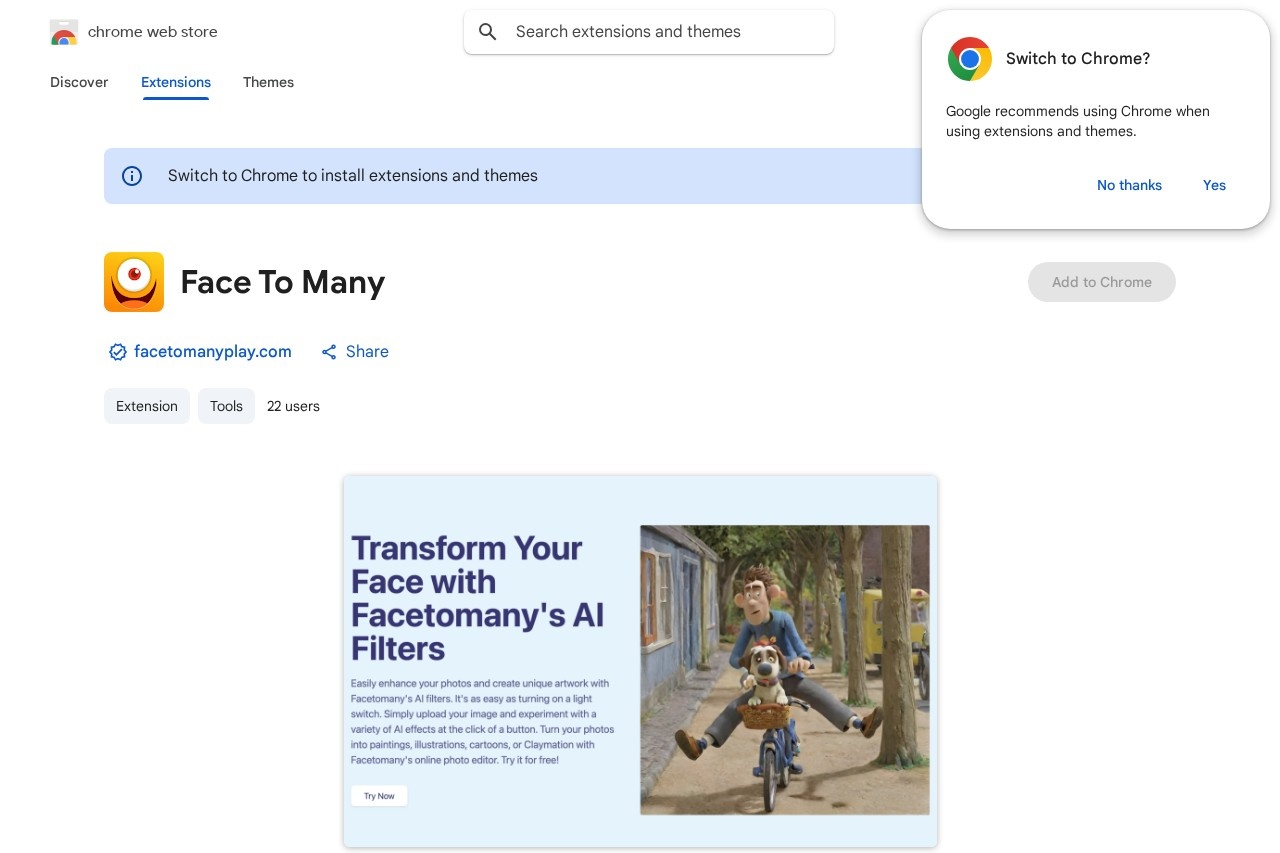
Task: Open the facetomanyplay.com publisher link
Action: (x=213, y=352)
